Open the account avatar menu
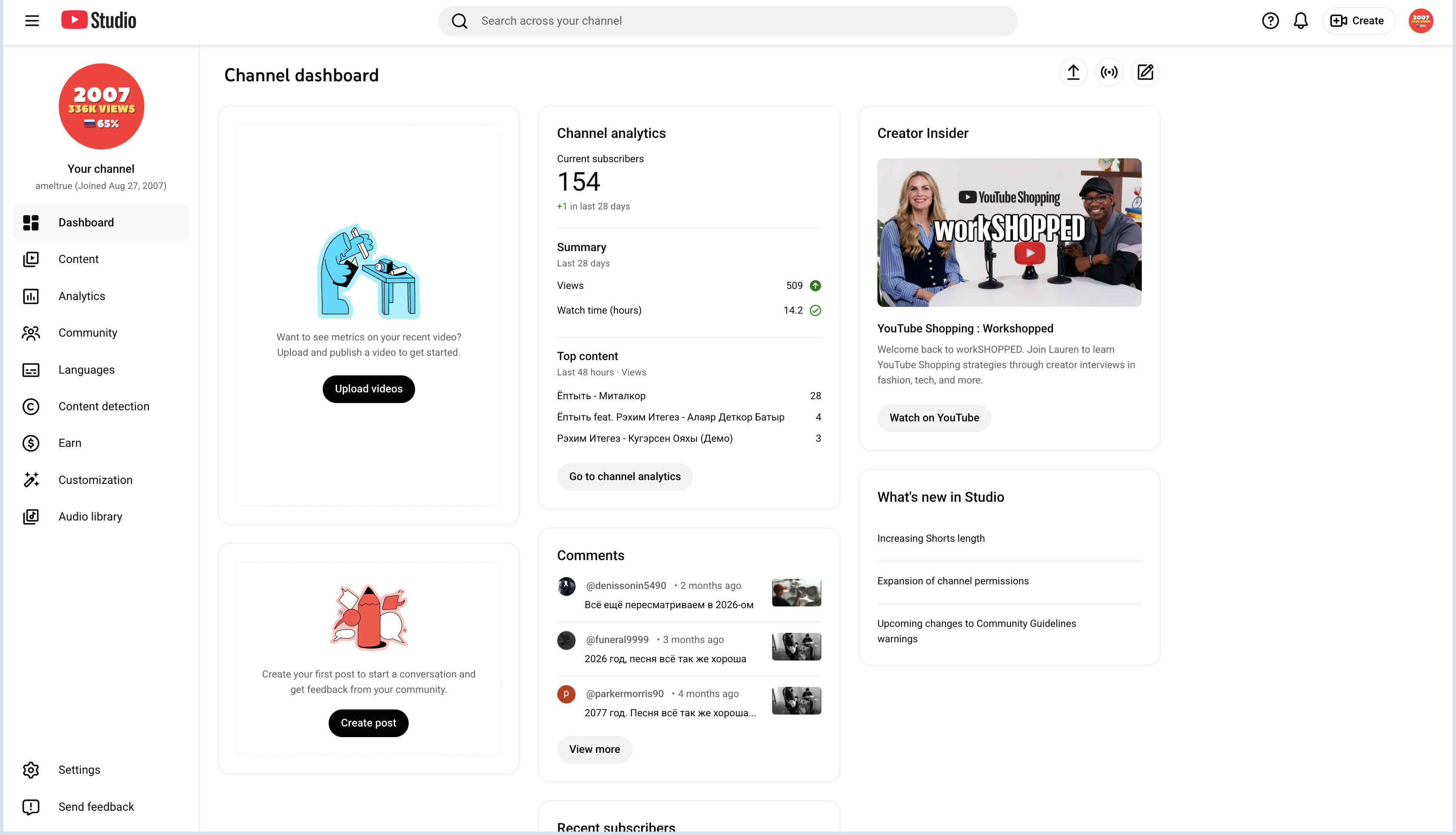The image size is (1456, 835). click(1420, 21)
